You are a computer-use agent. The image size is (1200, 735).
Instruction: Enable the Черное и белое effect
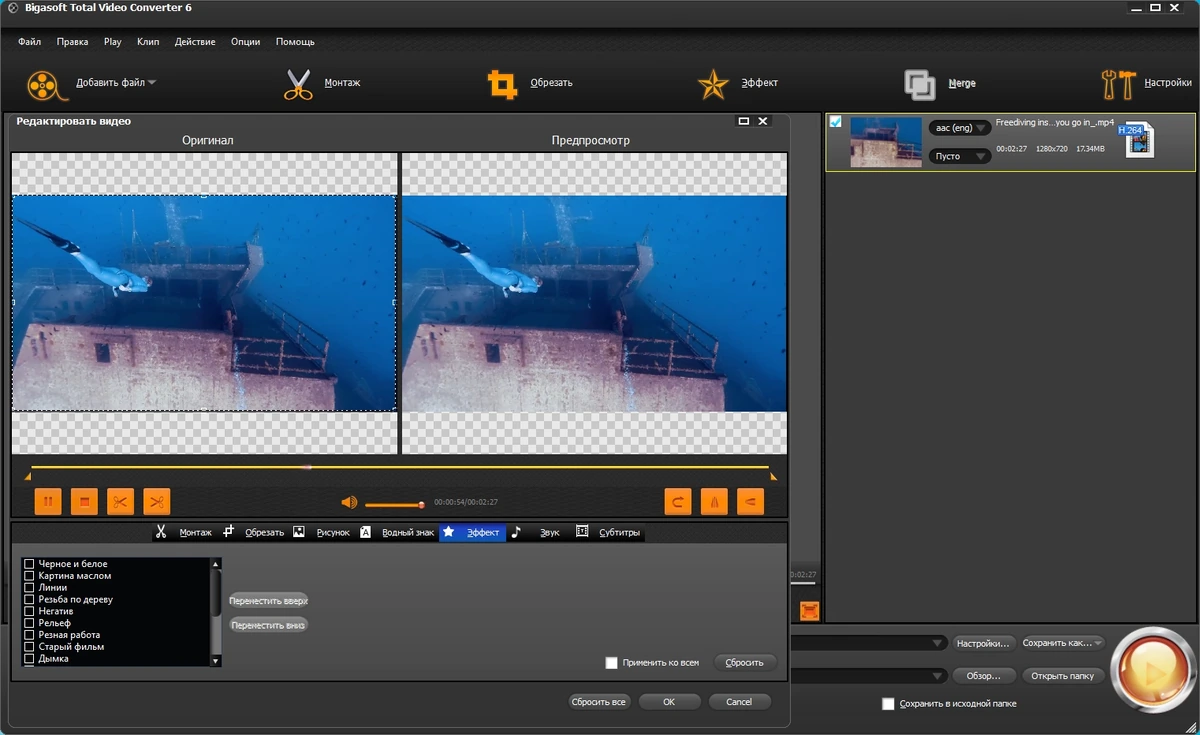(29, 564)
